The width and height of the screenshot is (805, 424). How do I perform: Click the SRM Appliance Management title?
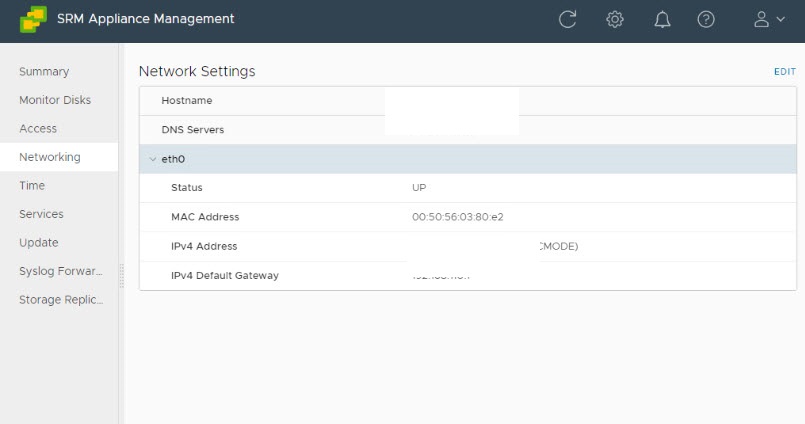click(146, 19)
